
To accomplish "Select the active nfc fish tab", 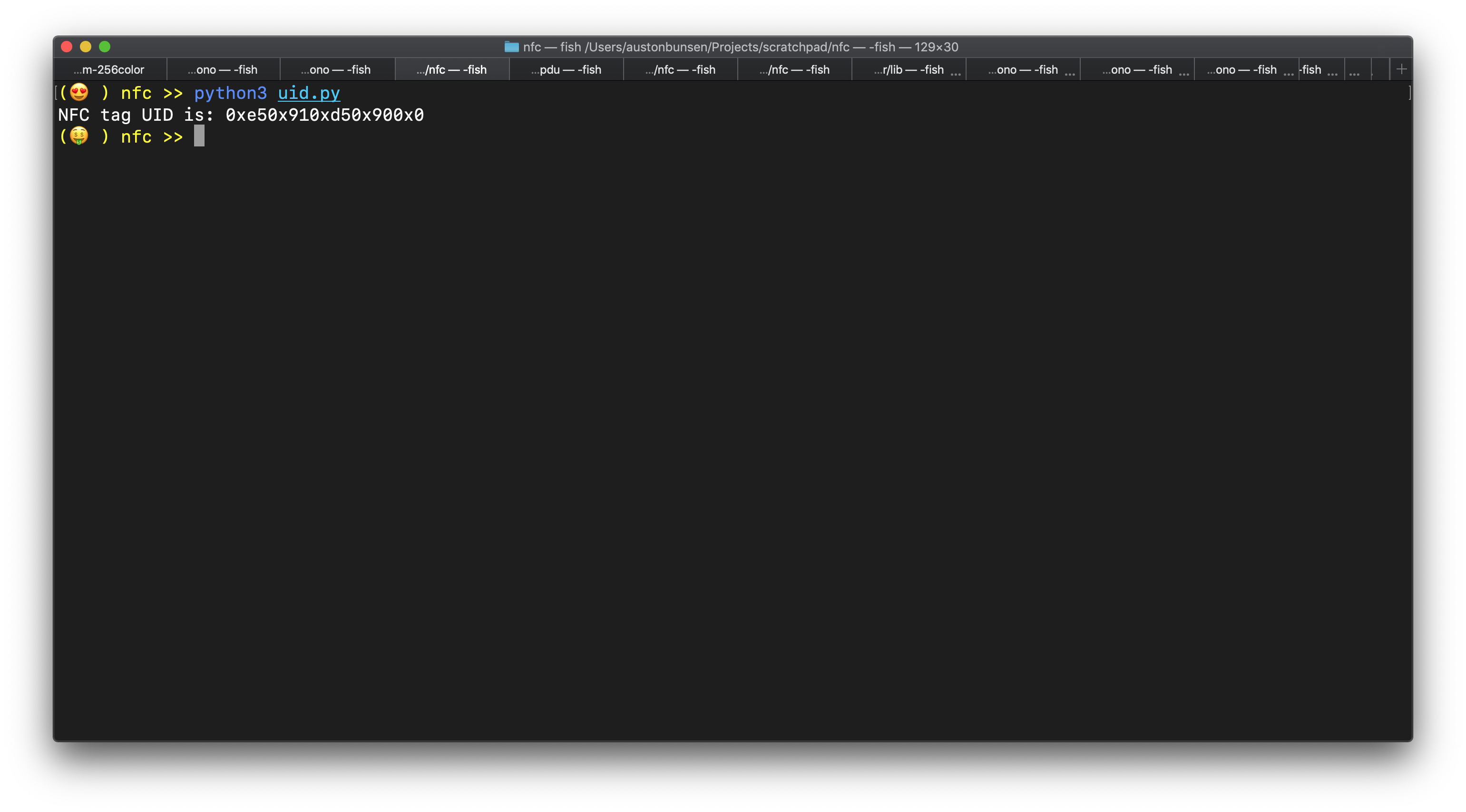I will 451,69.
